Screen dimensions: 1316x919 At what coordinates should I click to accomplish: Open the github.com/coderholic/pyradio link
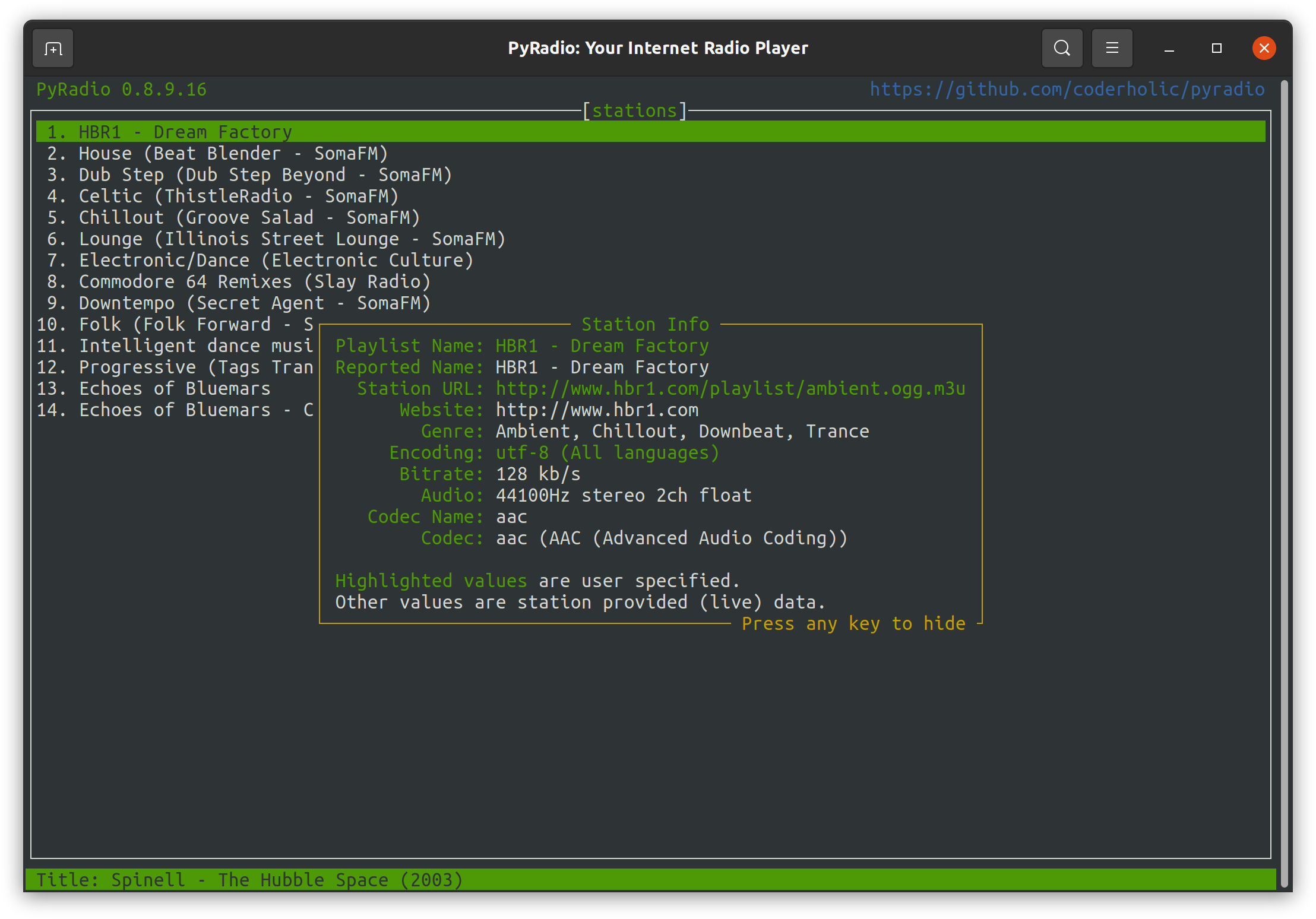(1067, 89)
